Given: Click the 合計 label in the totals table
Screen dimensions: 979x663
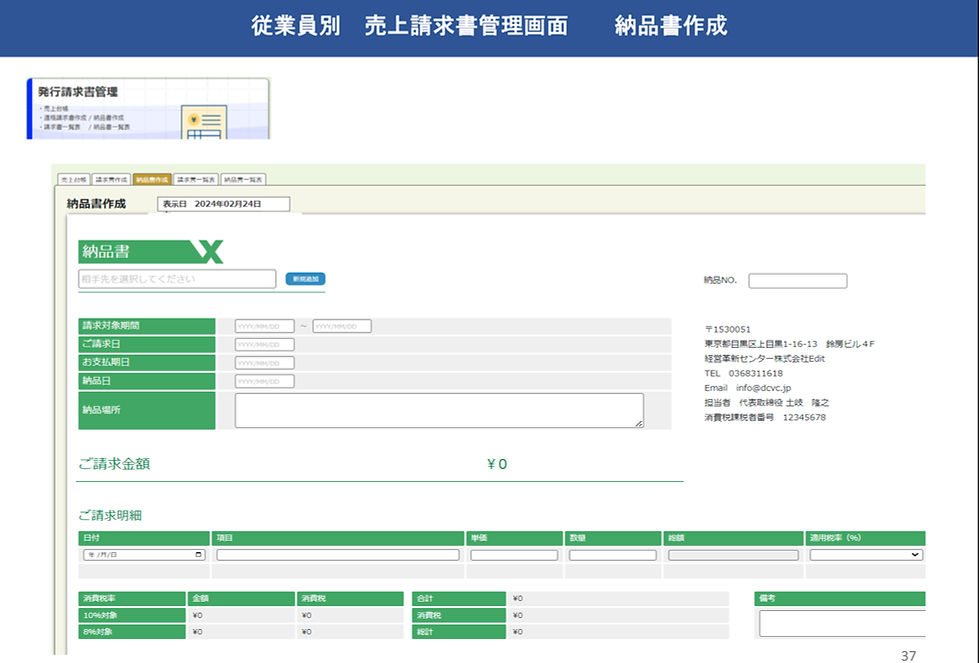Looking at the screenshot, I should [458, 599].
